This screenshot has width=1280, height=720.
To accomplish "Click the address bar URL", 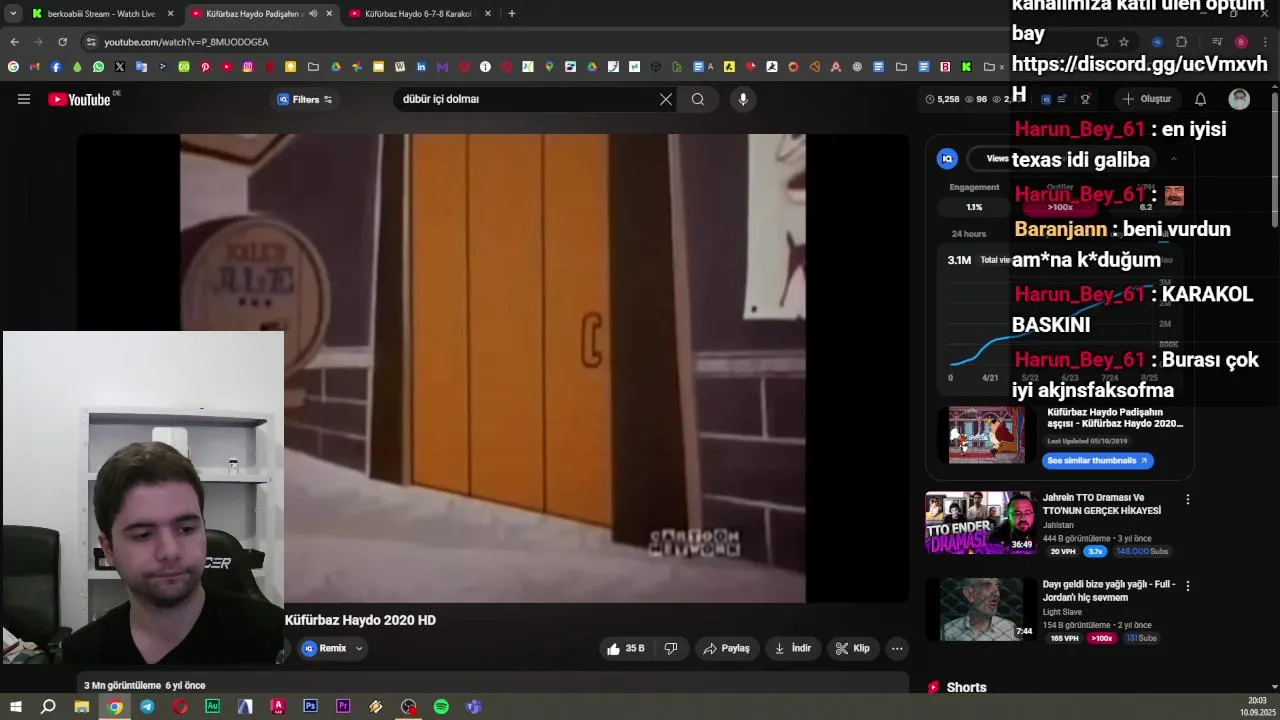I will point(186,42).
